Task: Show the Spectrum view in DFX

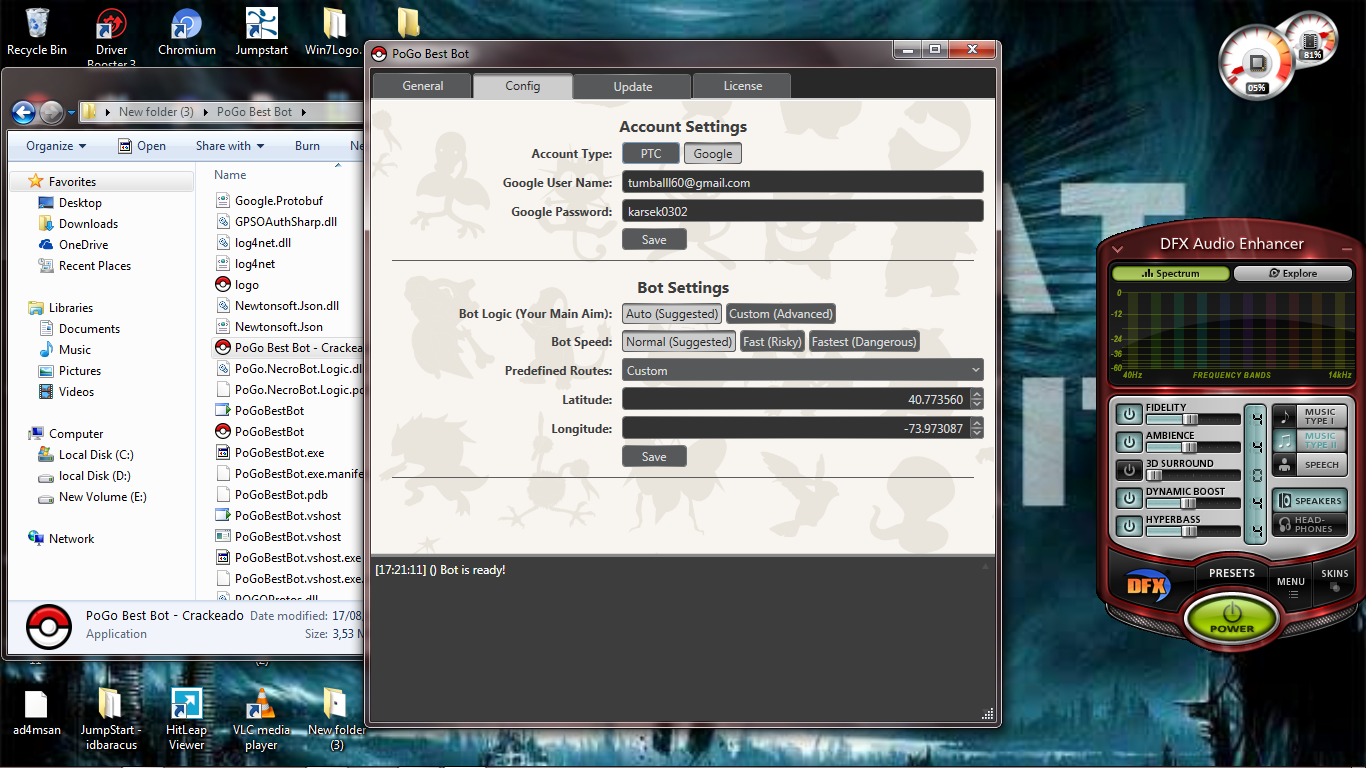Action: (1171, 273)
